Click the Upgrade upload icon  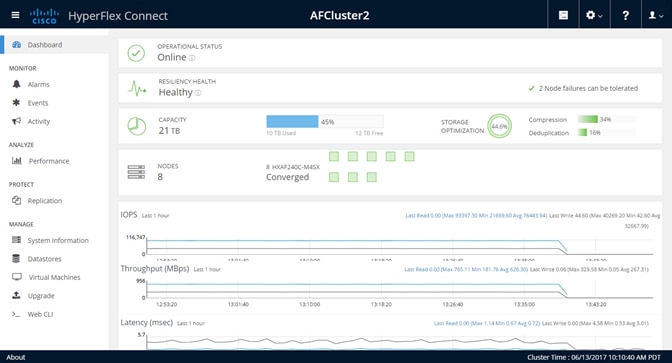click(16, 295)
